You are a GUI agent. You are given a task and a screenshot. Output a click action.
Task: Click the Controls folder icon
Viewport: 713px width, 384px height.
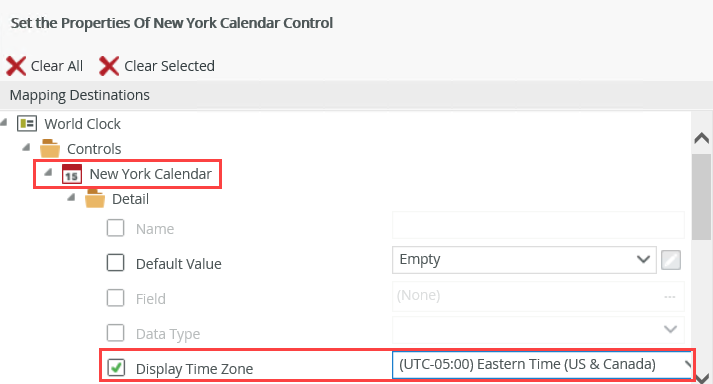[50, 148]
